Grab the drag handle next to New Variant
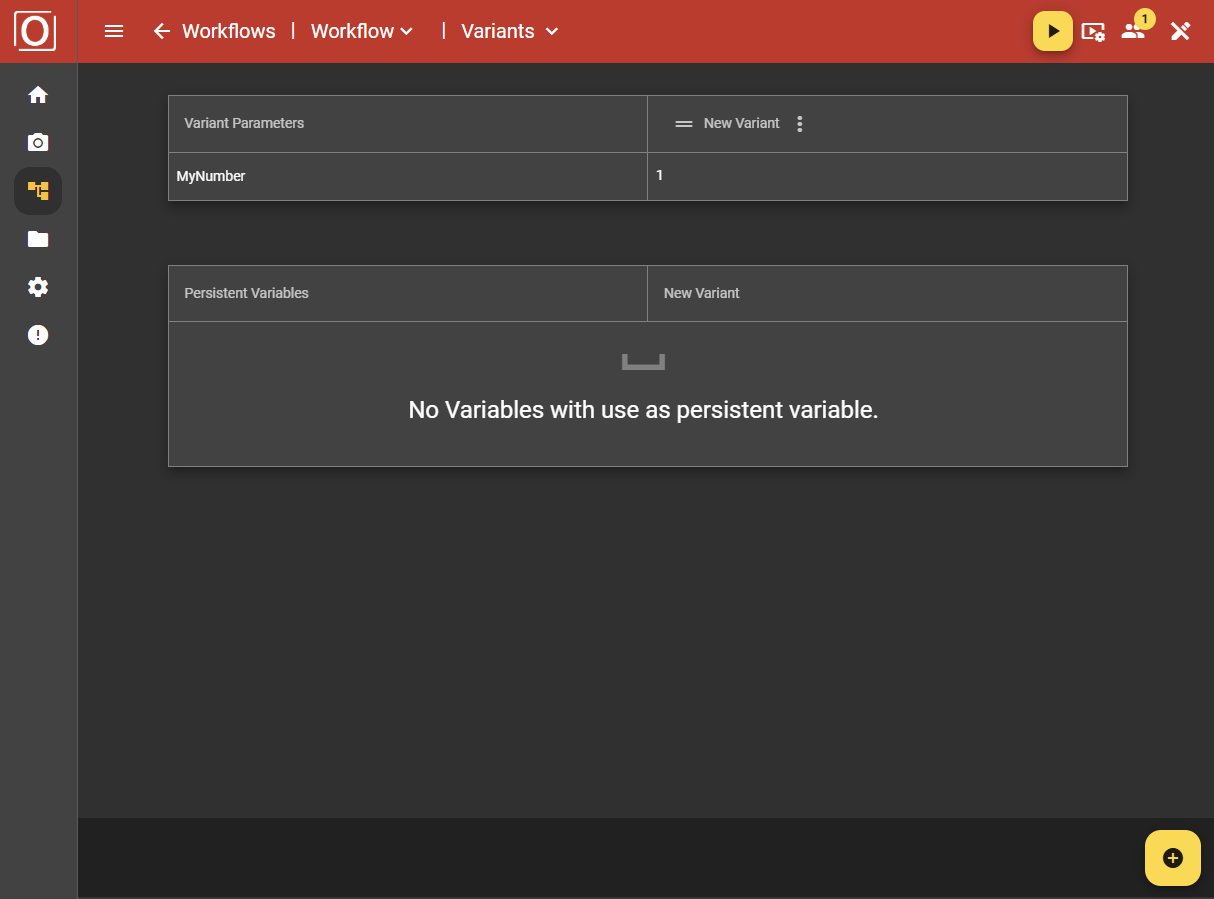 [684, 124]
